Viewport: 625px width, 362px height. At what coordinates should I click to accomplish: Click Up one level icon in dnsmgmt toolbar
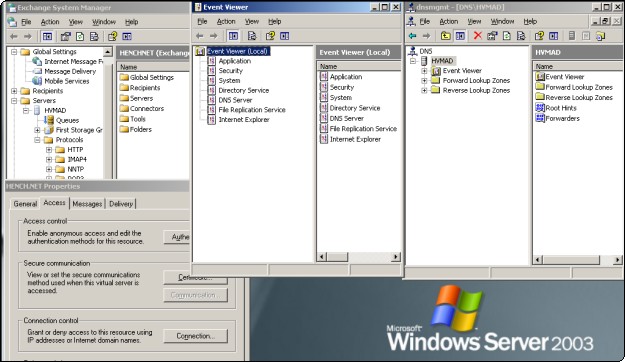(445, 36)
